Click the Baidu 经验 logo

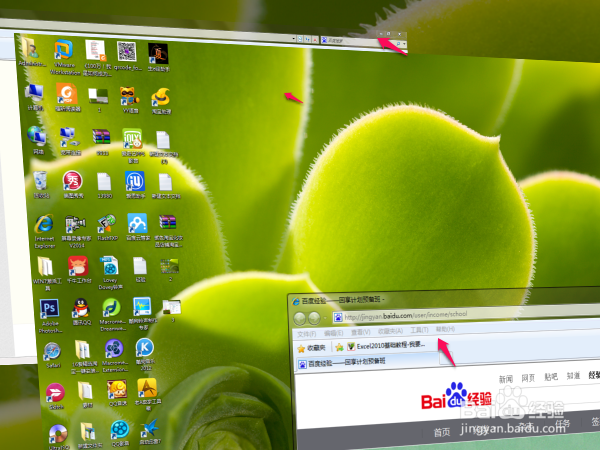(456, 396)
